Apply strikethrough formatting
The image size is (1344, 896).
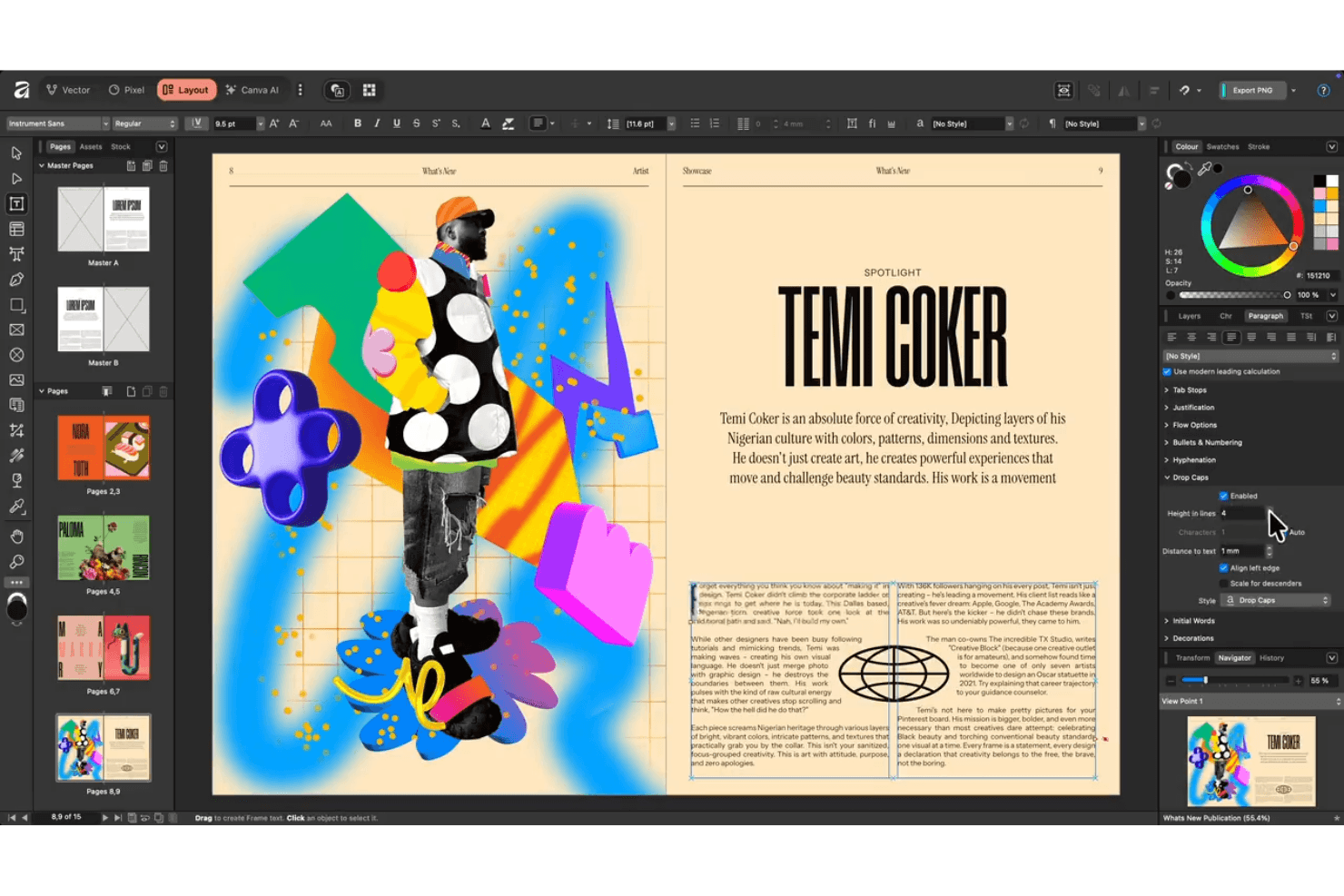[417, 123]
